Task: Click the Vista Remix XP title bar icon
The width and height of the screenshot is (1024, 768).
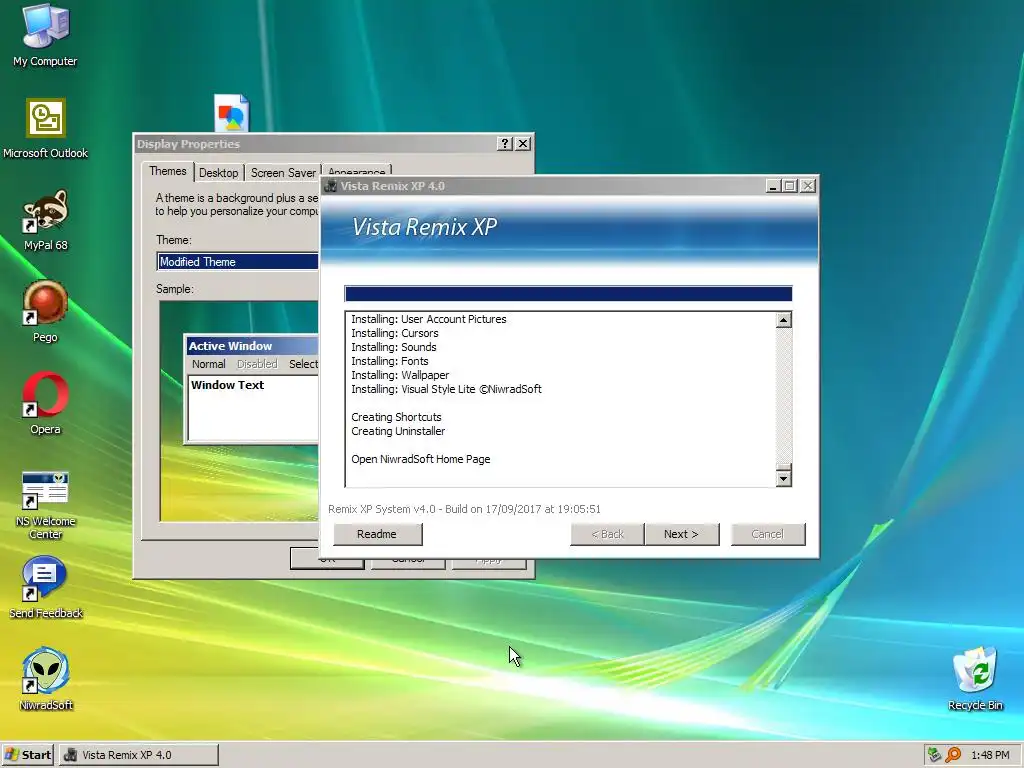Action: click(x=330, y=186)
